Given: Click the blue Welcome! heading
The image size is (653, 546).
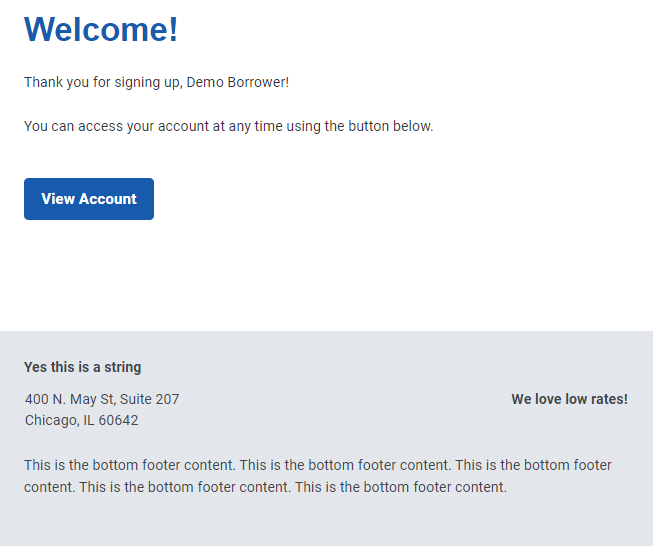Looking at the screenshot, I should coord(101,29).
